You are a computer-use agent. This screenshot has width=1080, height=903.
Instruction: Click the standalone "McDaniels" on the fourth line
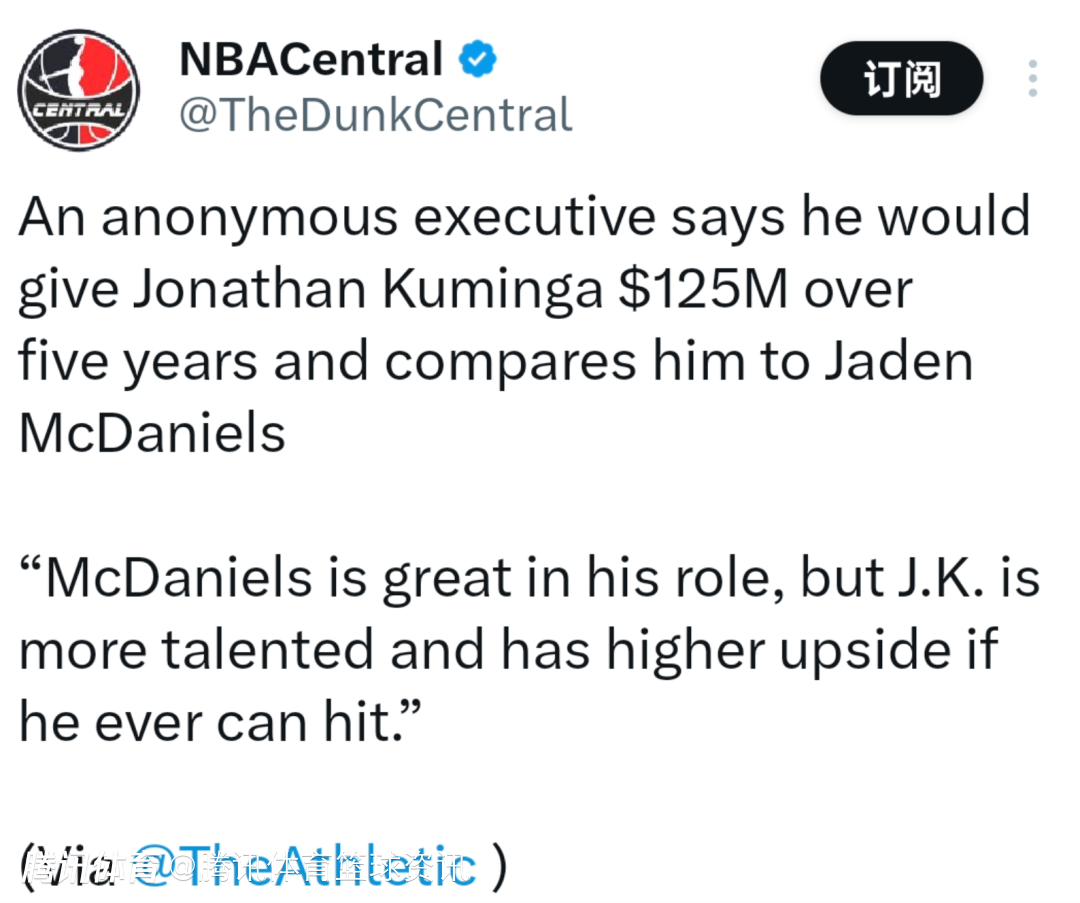tap(152, 432)
